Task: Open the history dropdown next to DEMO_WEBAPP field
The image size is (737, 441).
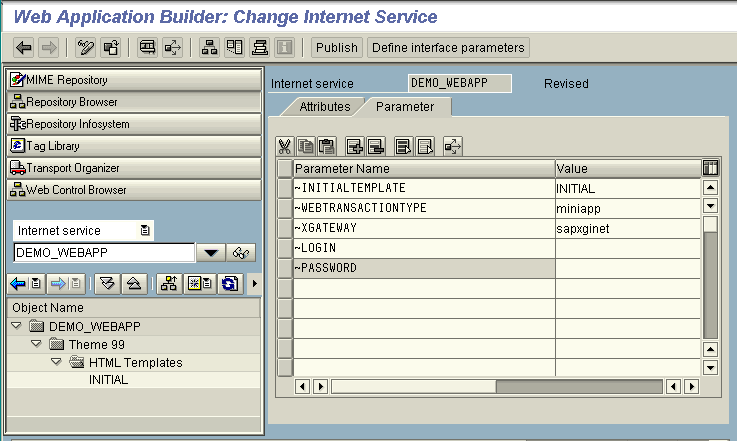Action: pyautogui.click(x=211, y=253)
